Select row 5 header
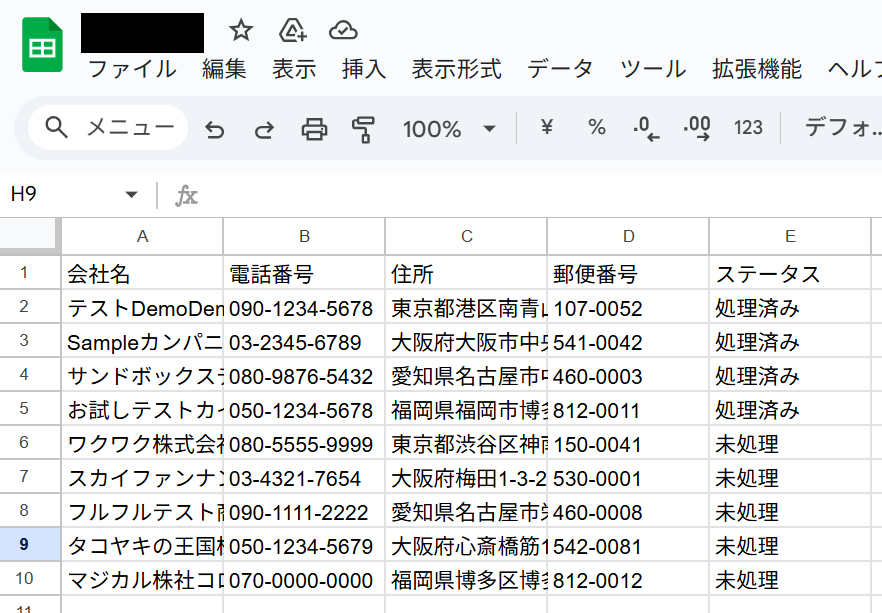This screenshot has width=882, height=613. click(x=30, y=408)
